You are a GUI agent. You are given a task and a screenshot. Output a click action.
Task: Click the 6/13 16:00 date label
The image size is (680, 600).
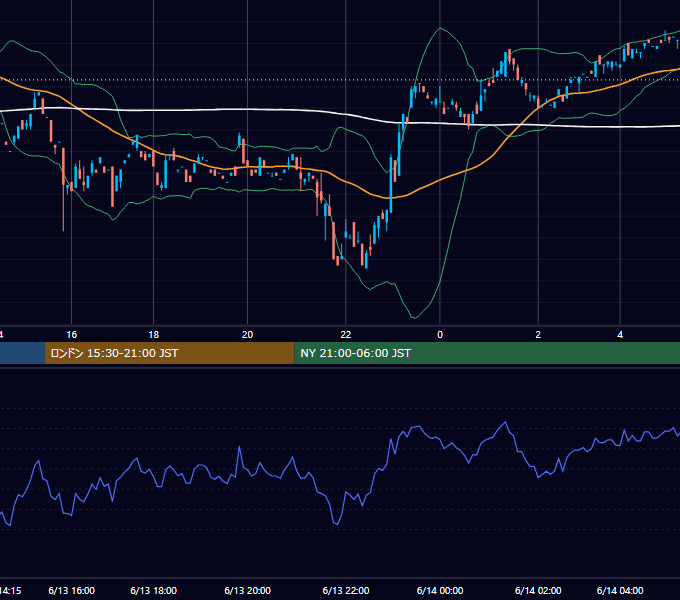[x=72, y=590]
